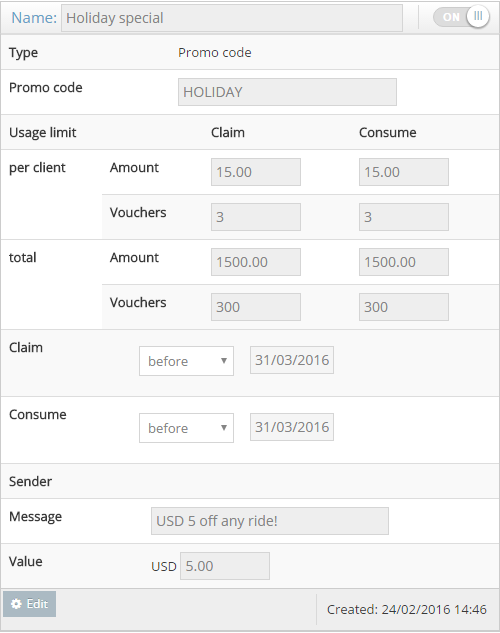Click the Claim dropdown arrow
The width and height of the screenshot is (500, 633).
224,361
